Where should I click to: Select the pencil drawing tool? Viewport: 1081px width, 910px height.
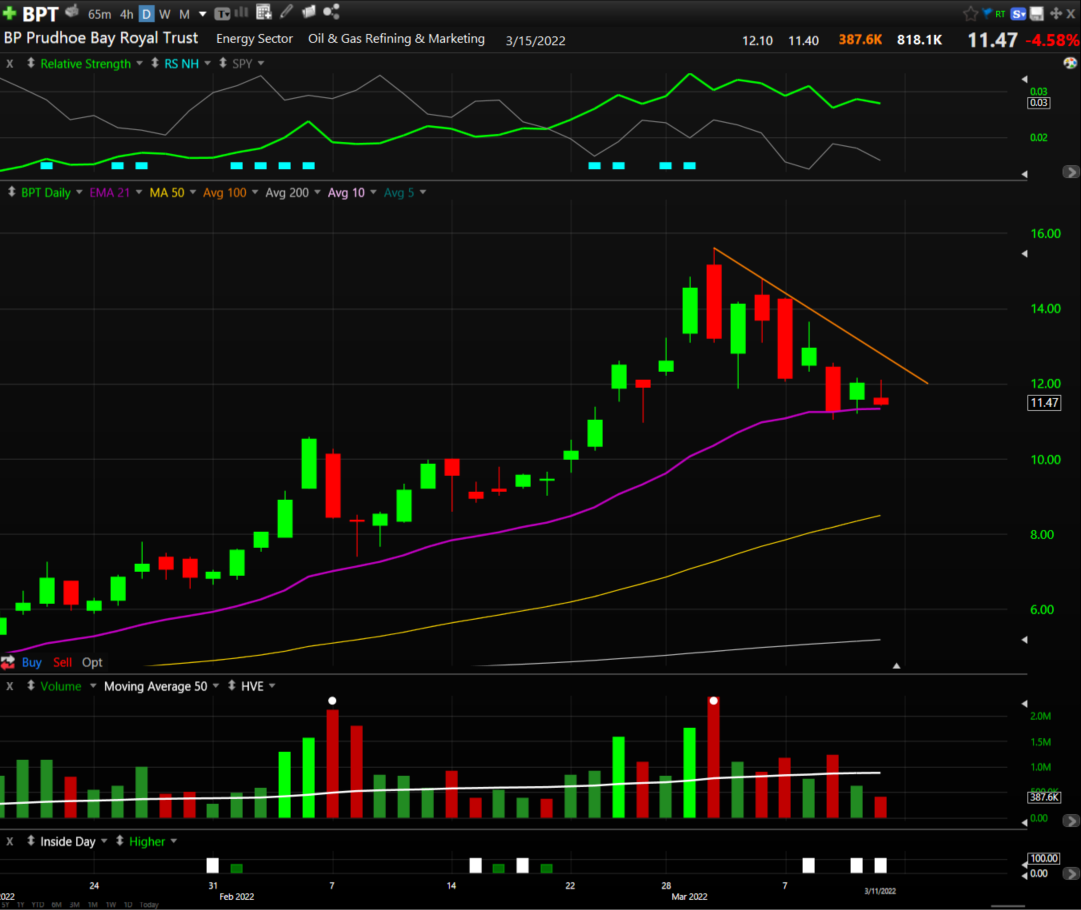tap(286, 12)
